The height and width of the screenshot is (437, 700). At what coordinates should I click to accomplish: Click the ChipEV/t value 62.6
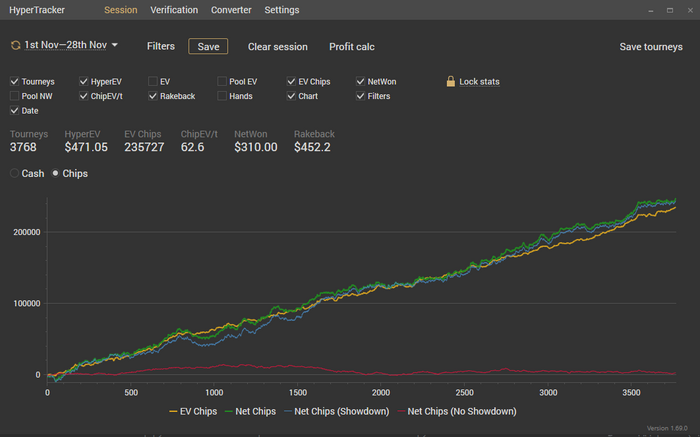(192, 147)
